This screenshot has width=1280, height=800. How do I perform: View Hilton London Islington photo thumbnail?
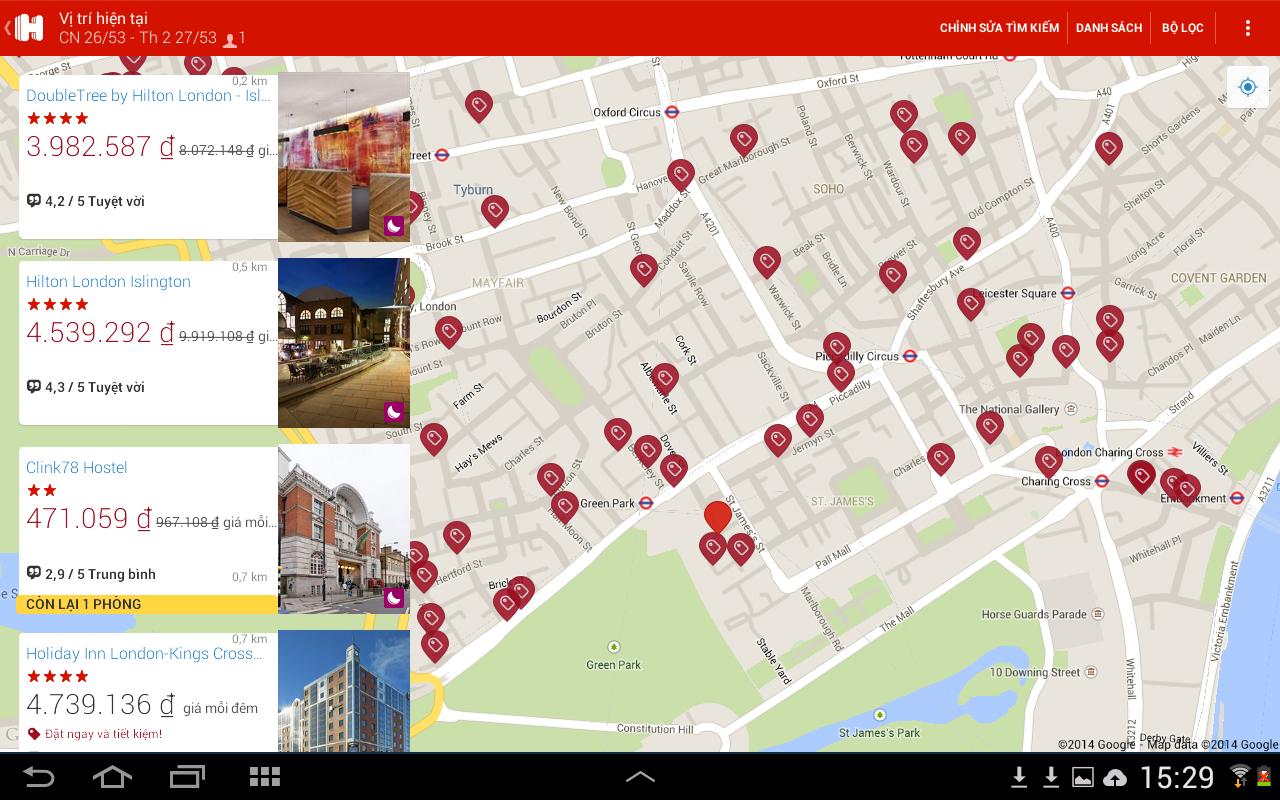[344, 343]
